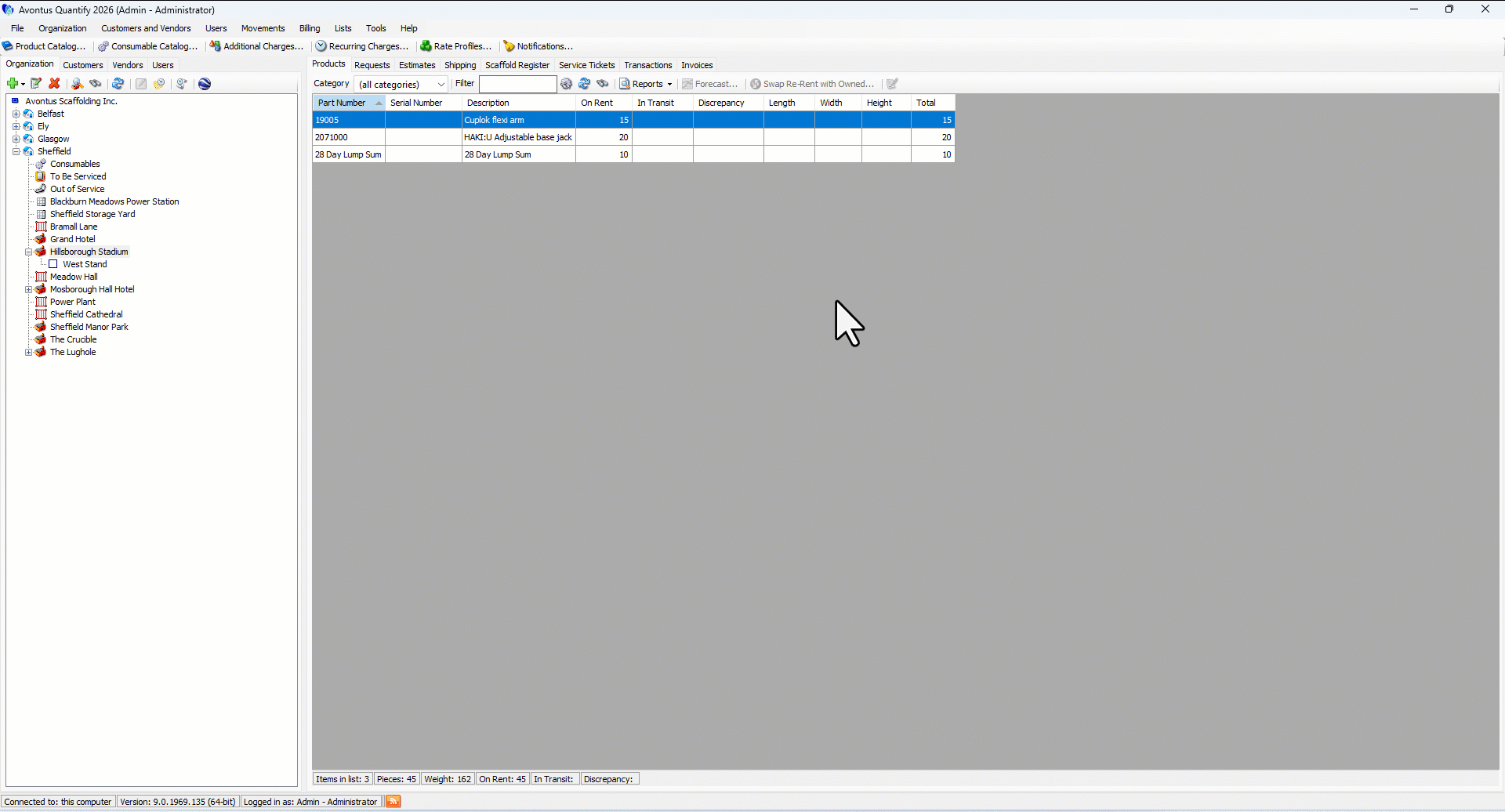Expand the Glasgow branch node
This screenshot has height=812, width=1505.
click(x=16, y=139)
